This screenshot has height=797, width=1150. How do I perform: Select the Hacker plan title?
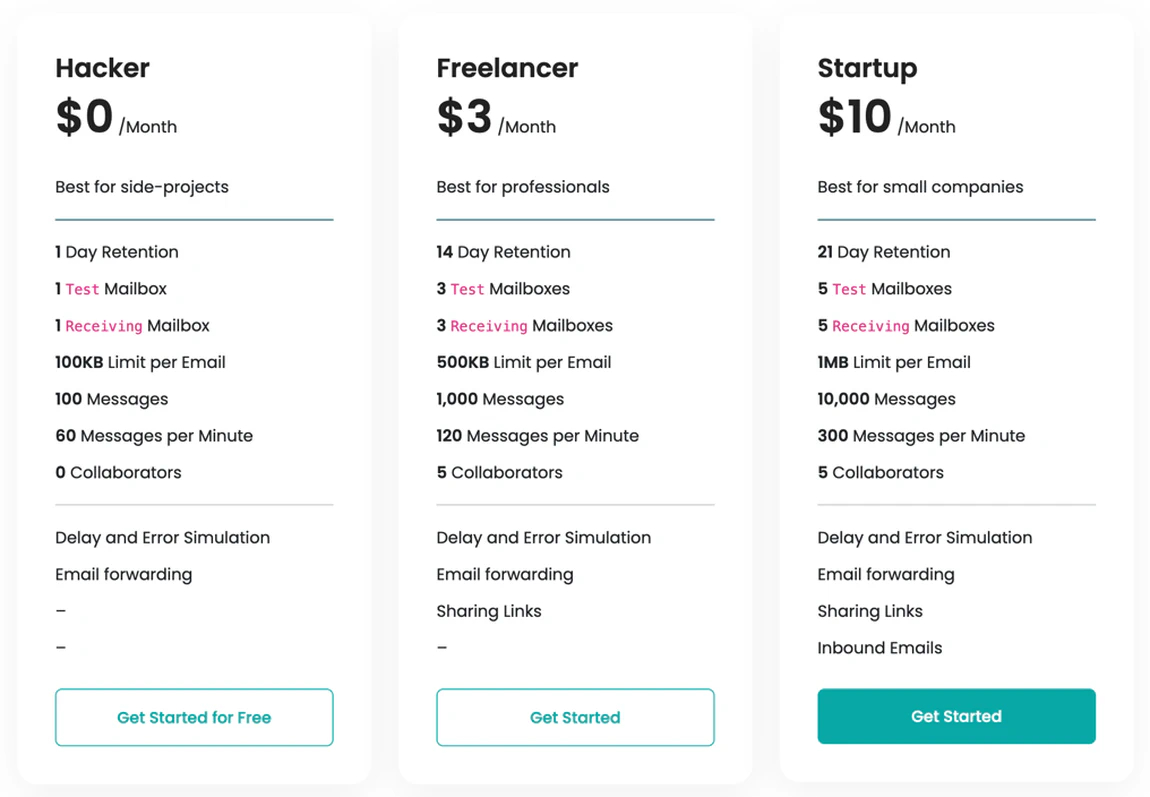pos(102,68)
